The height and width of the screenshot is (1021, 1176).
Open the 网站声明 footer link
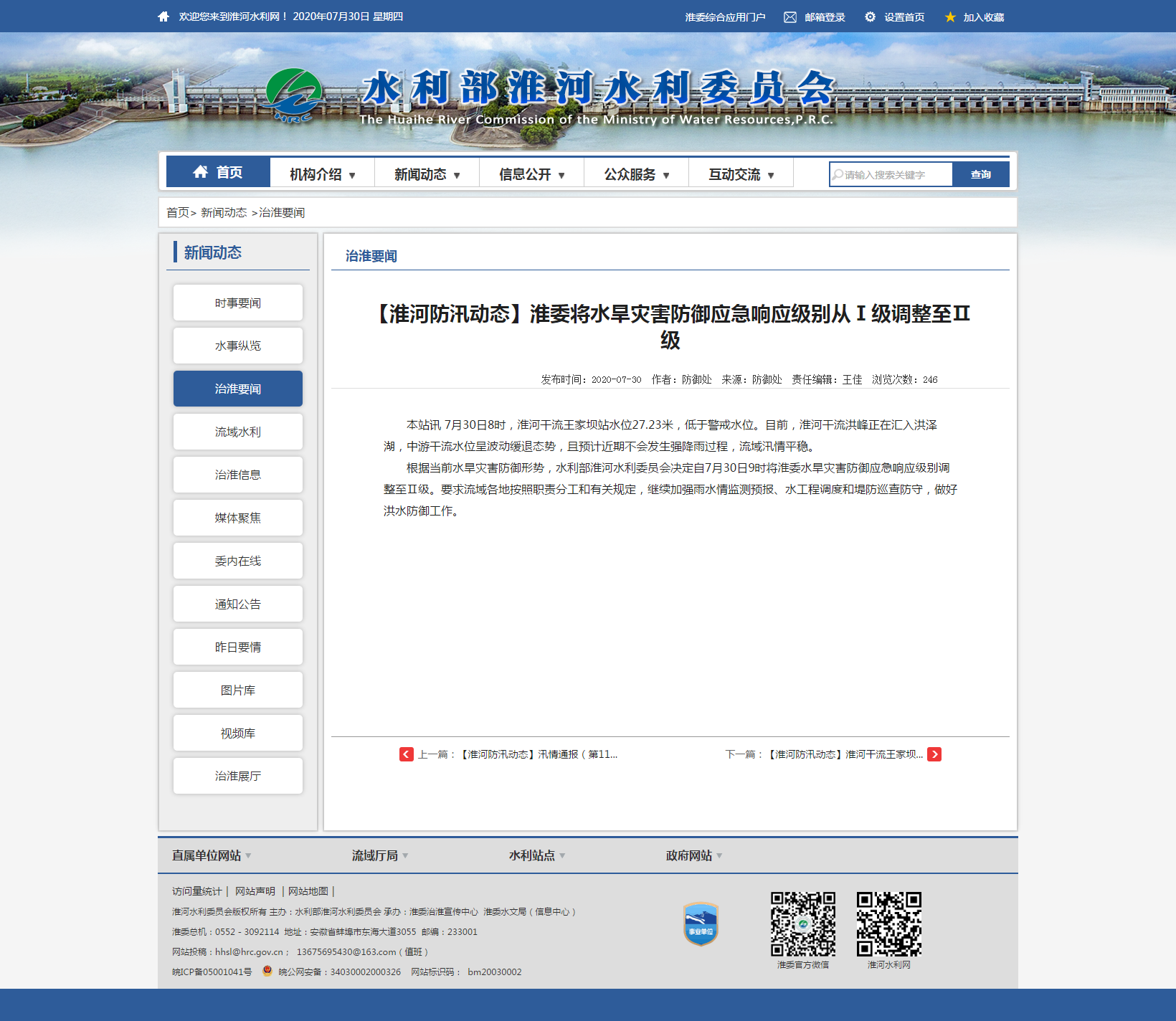(x=255, y=891)
